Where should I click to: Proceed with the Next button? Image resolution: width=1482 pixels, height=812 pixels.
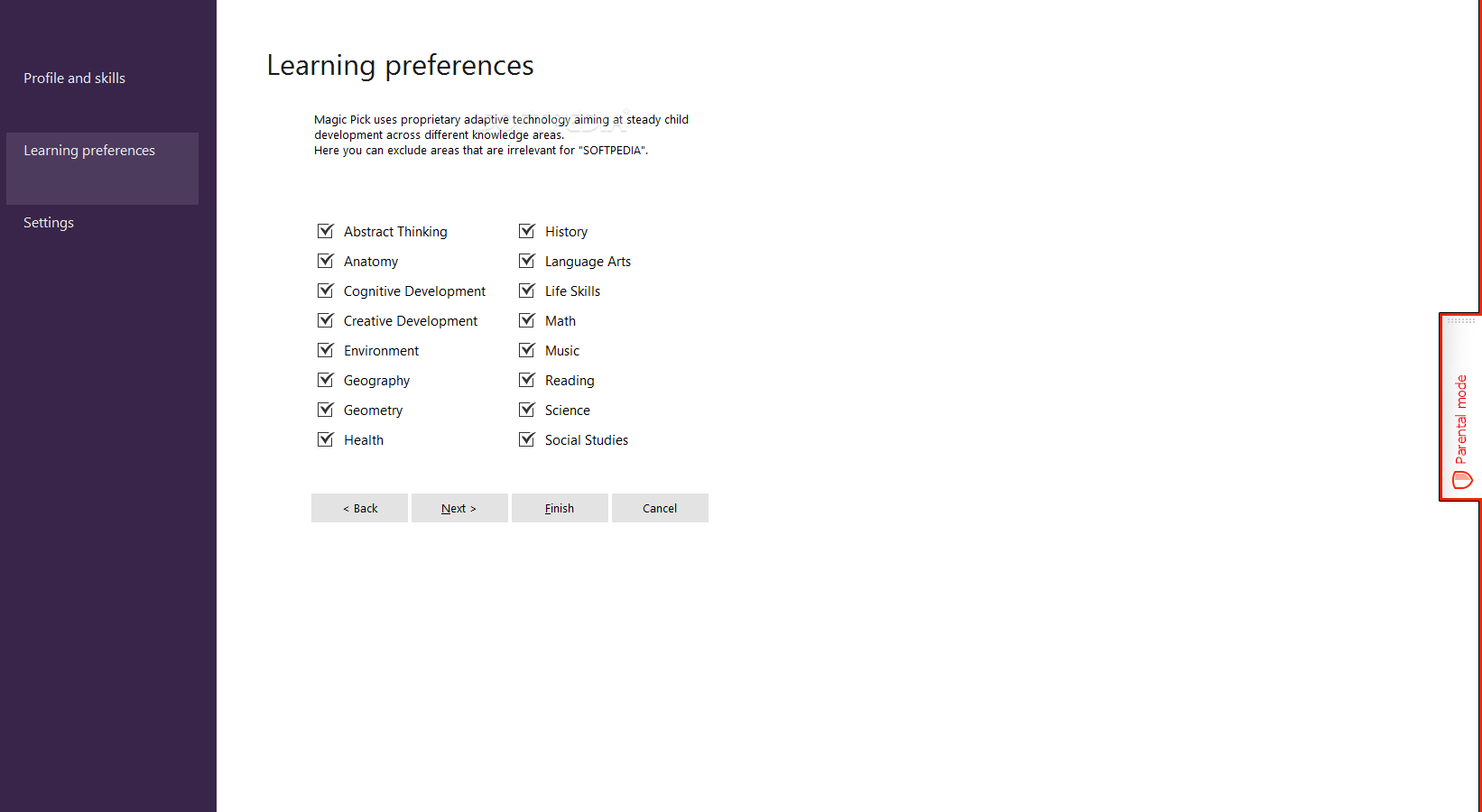point(459,508)
